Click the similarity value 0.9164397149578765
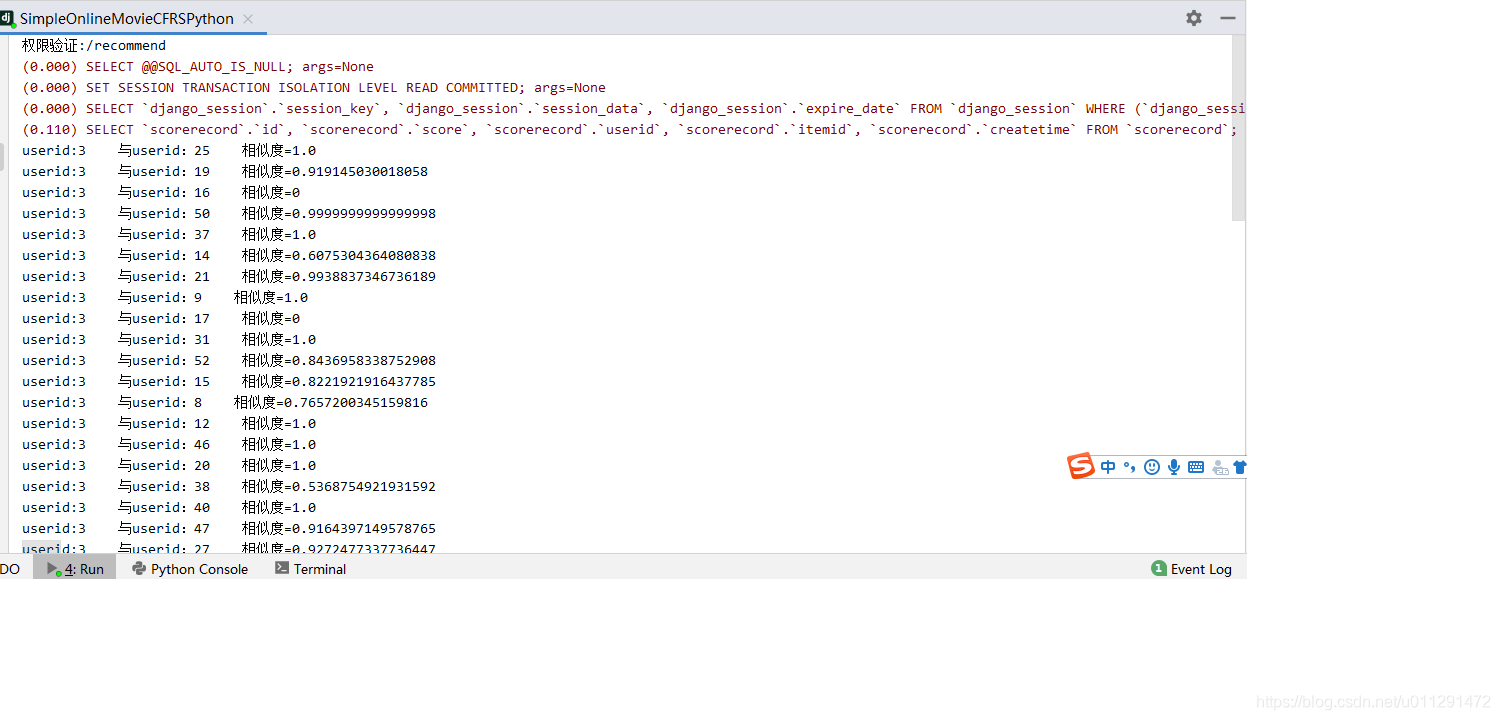This screenshot has height=720, width=1500. pyautogui.click(x=364, y=528)
